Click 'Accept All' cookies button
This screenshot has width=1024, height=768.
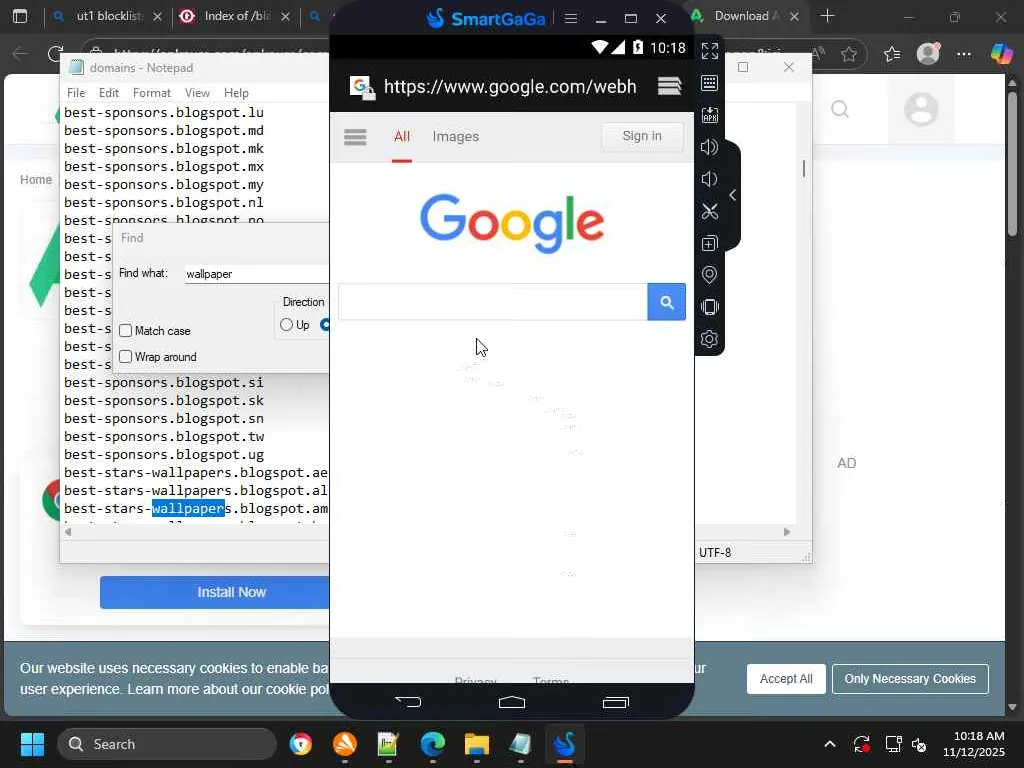786,679
